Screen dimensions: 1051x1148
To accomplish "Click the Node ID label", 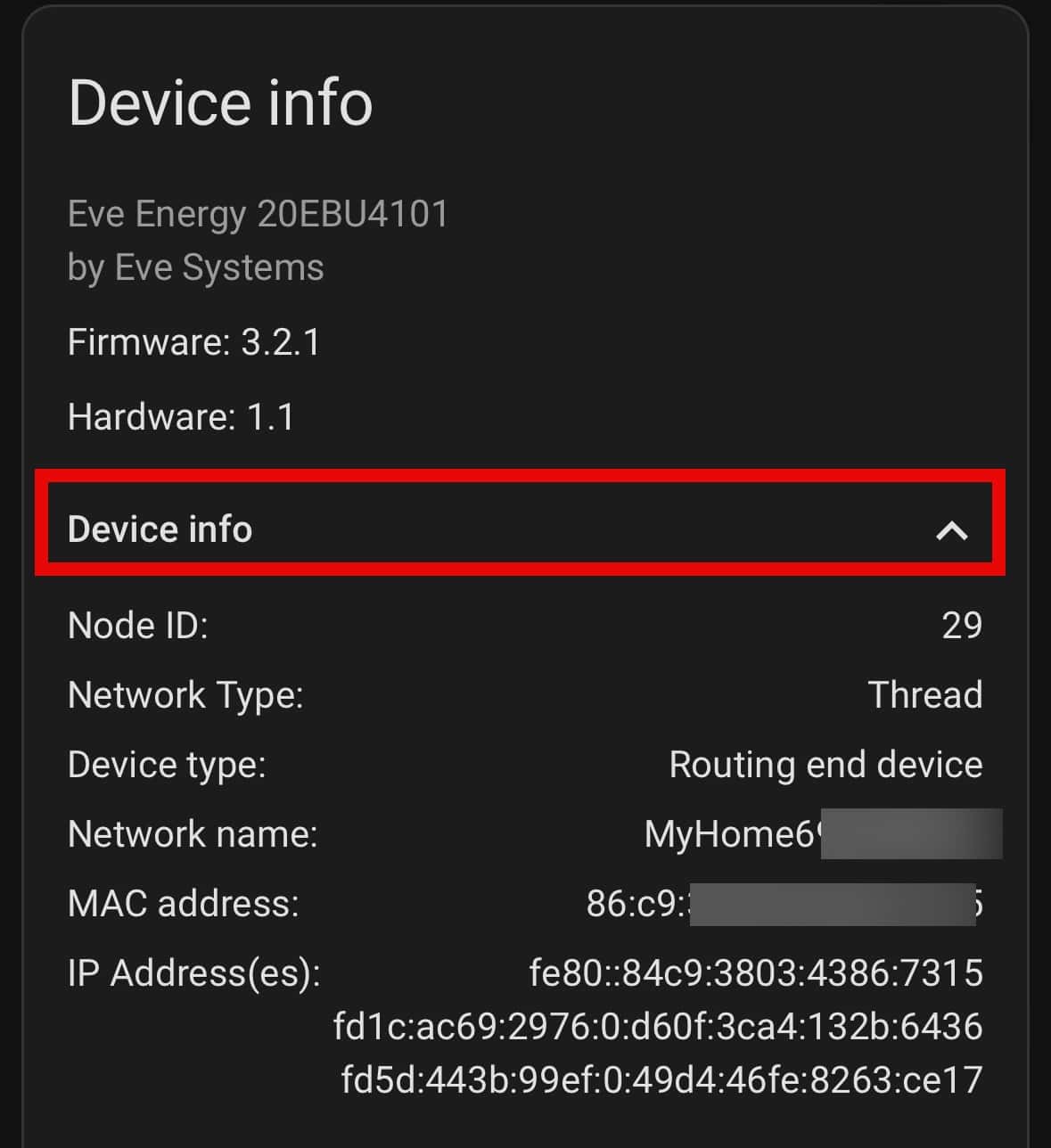I will coord(138,626).
